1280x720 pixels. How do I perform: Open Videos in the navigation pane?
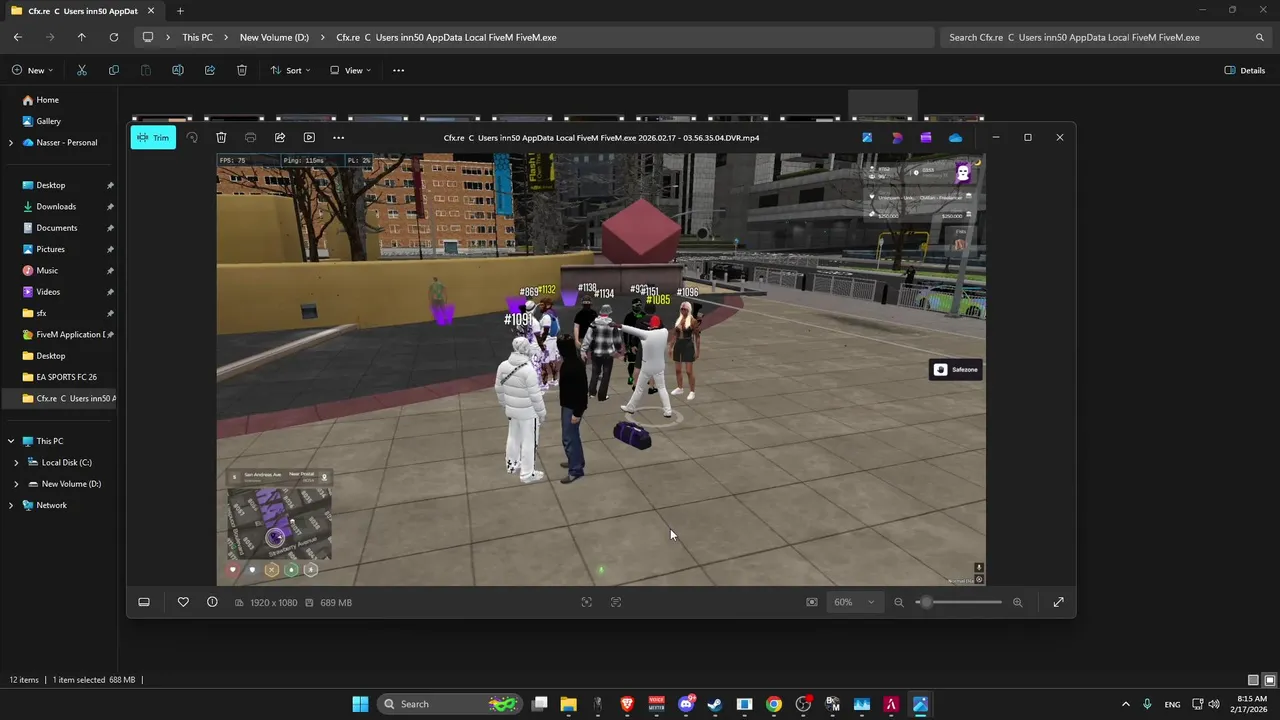pyautogui.click(x=48, y=292)
